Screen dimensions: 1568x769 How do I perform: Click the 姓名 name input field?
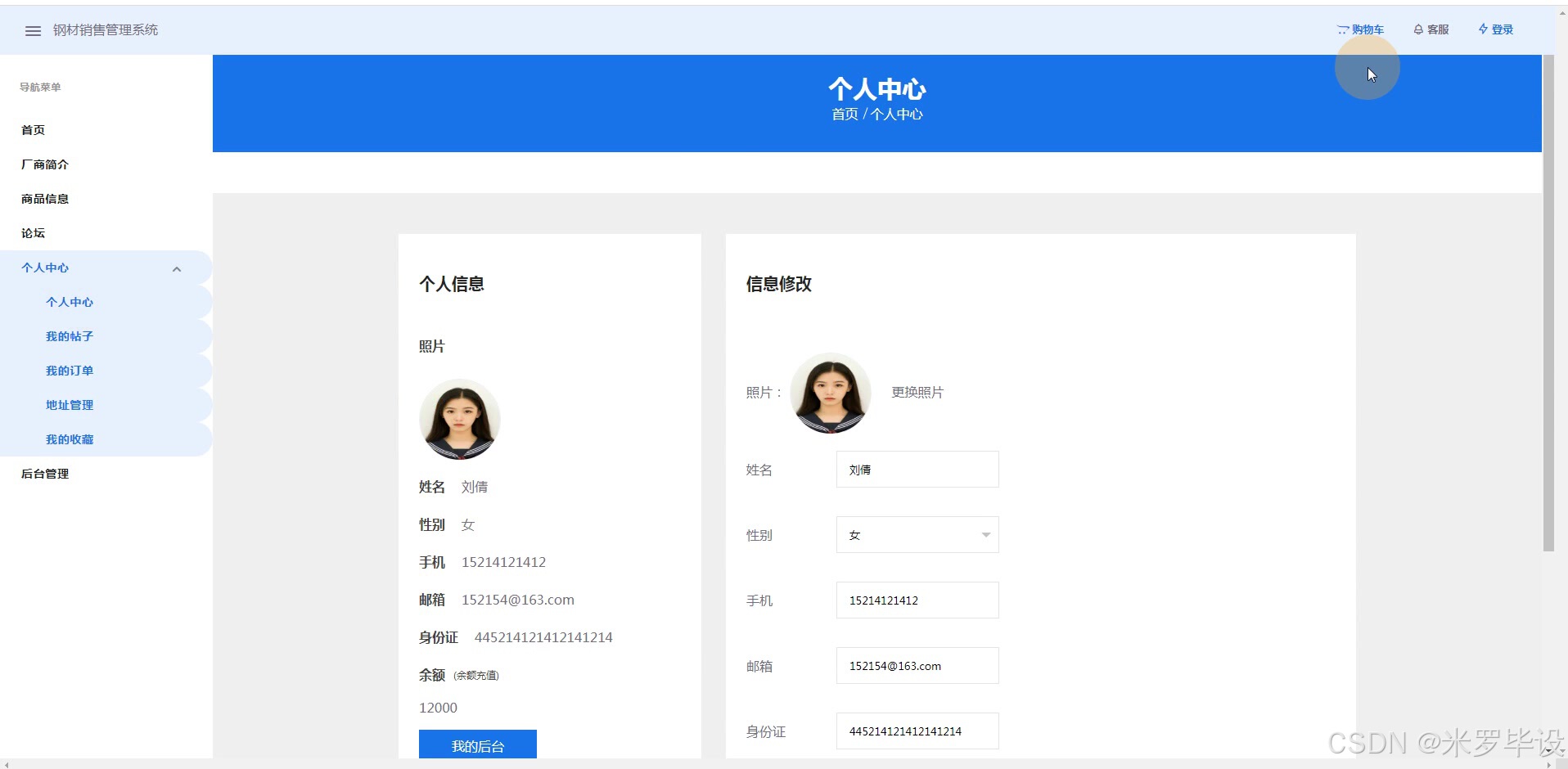(917, 469)
